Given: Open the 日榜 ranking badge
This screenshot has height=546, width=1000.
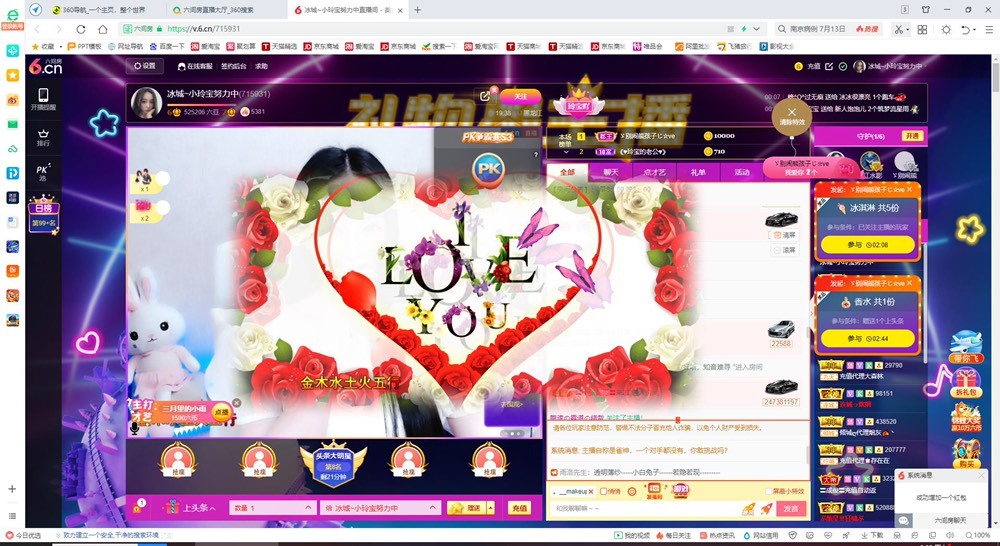Looking at the screenshot, I should (43, 214).
